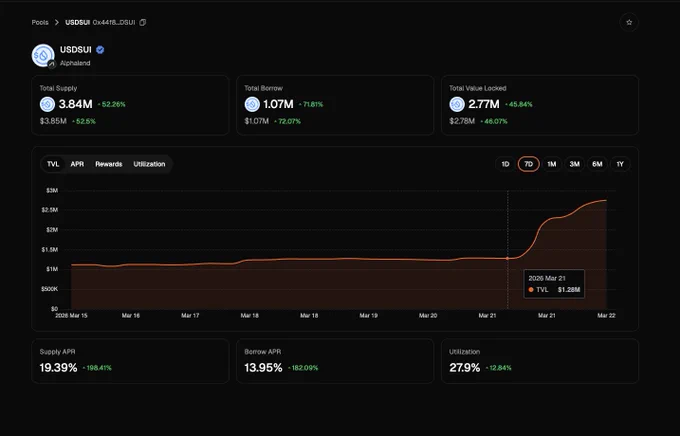Click the 19.39% Supply APR value

pos(58,368)
